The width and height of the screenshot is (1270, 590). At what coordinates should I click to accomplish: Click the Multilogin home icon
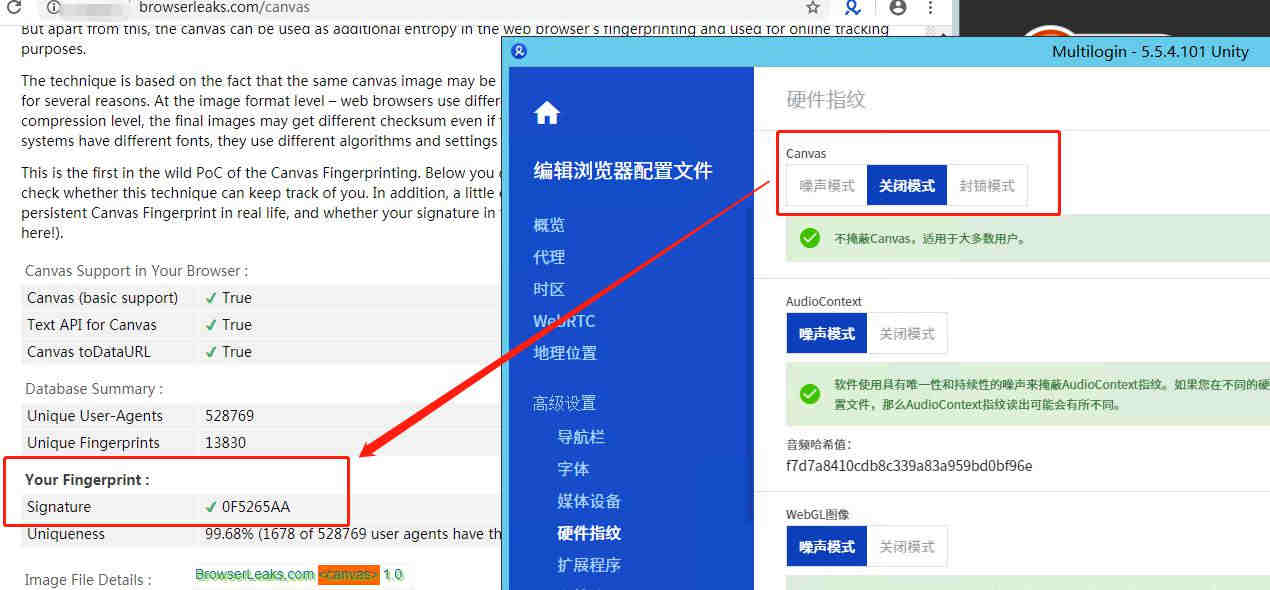click(547, 113)
